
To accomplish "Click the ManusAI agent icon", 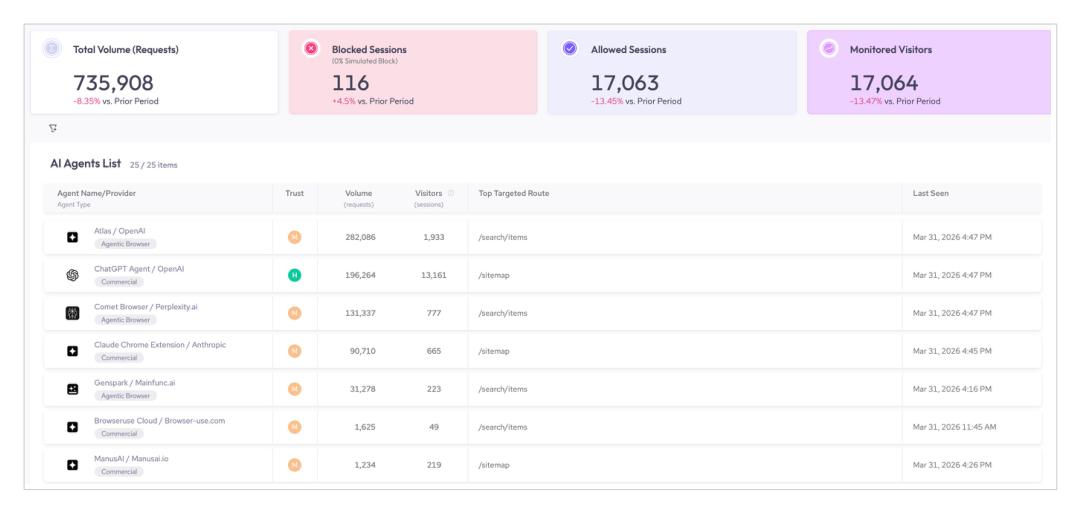I will [72, 465].
